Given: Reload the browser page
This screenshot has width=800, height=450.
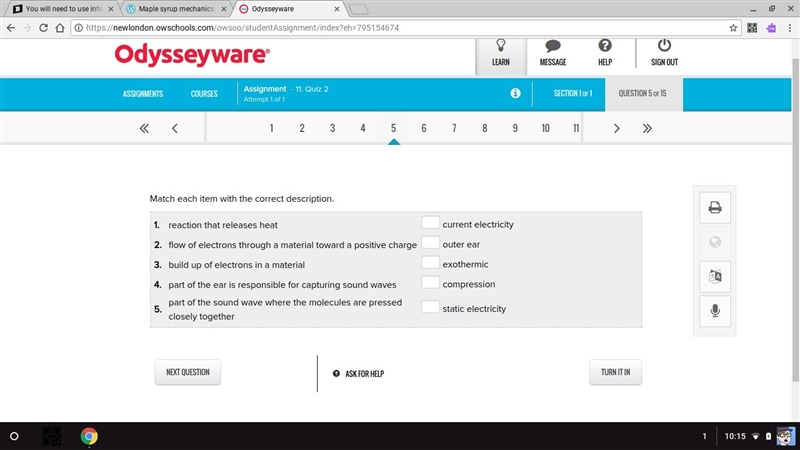Looking at the screenshot, I should [x=43, y=28].
